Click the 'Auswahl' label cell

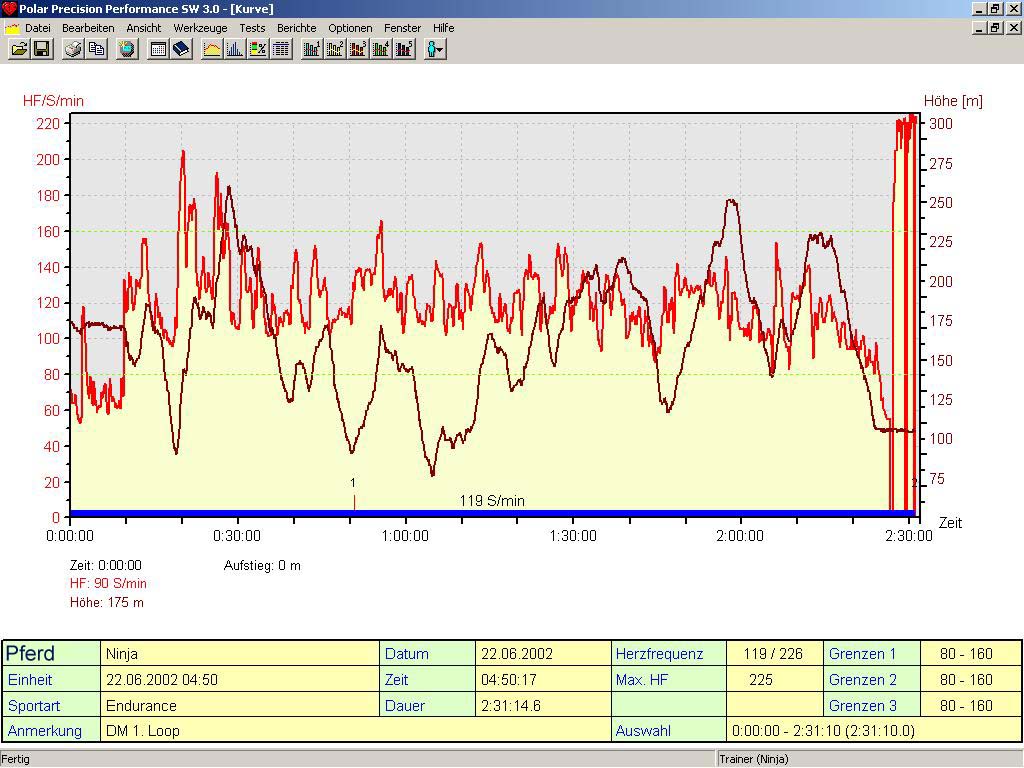coord(669,730)
